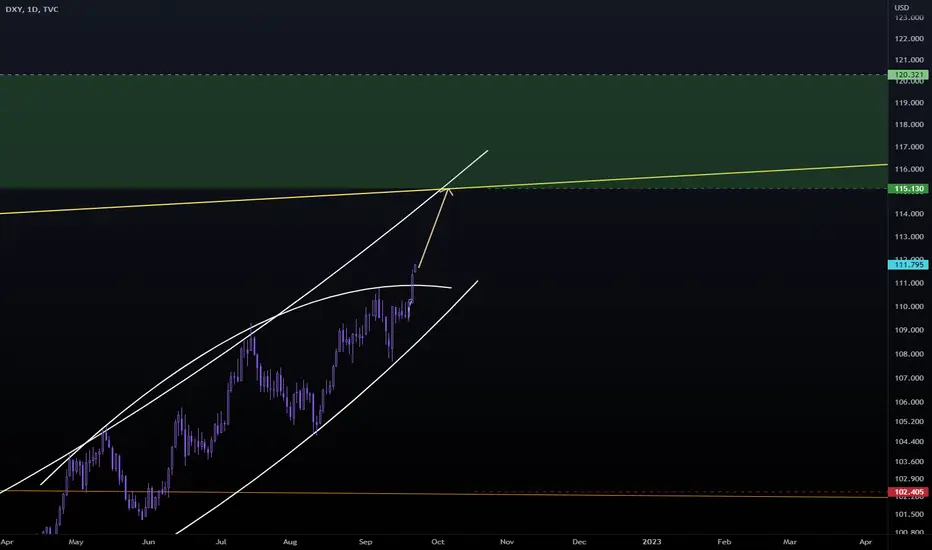This screenshot has height=550, width=932.
Task: Click the 122.000 price axis value
Action: pos(909,39)
